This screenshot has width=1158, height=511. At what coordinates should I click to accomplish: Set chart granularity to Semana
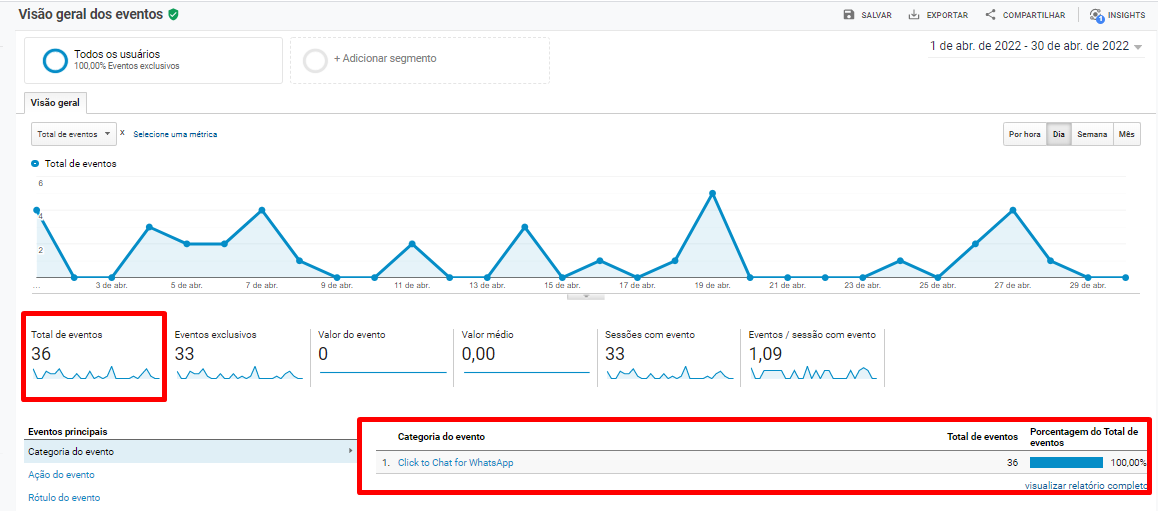pos(1092,134)
